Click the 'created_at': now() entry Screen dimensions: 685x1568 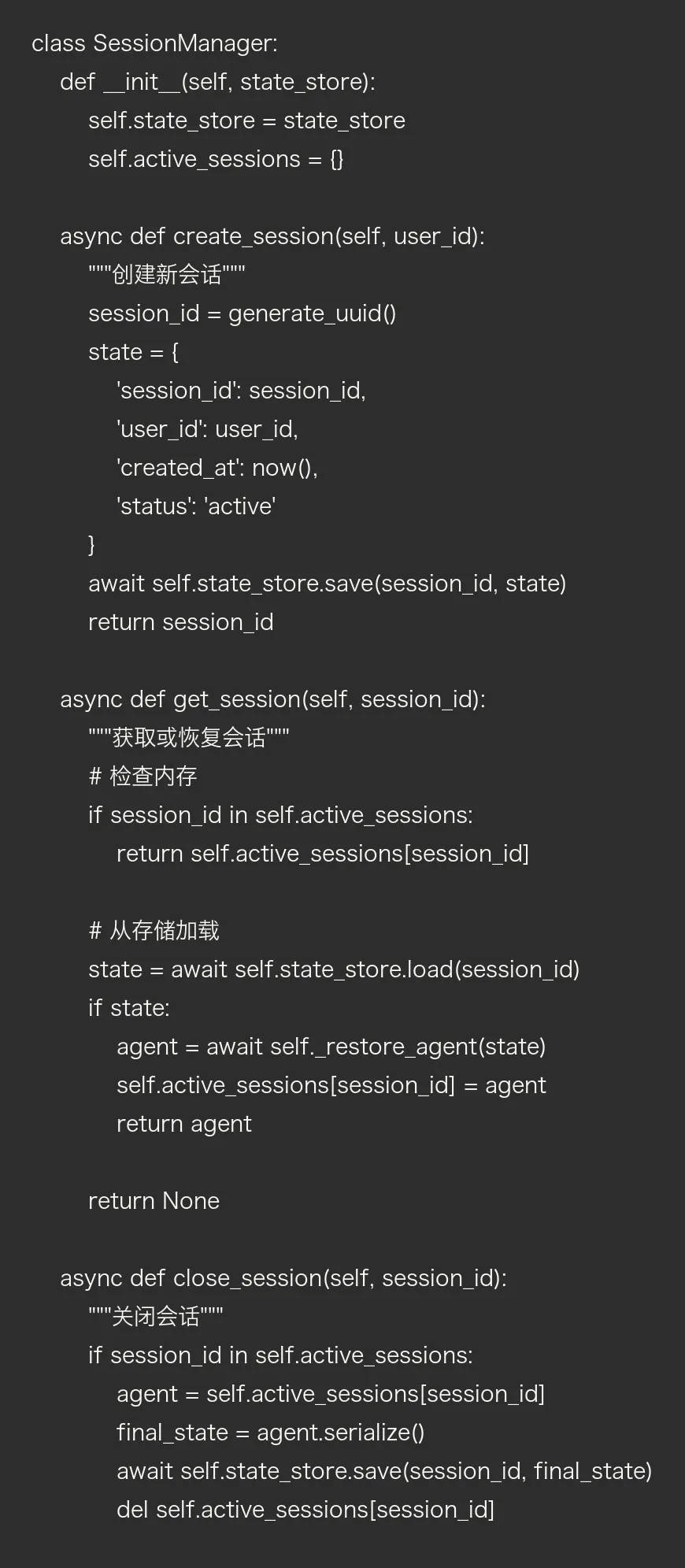[x=217, y=468]
